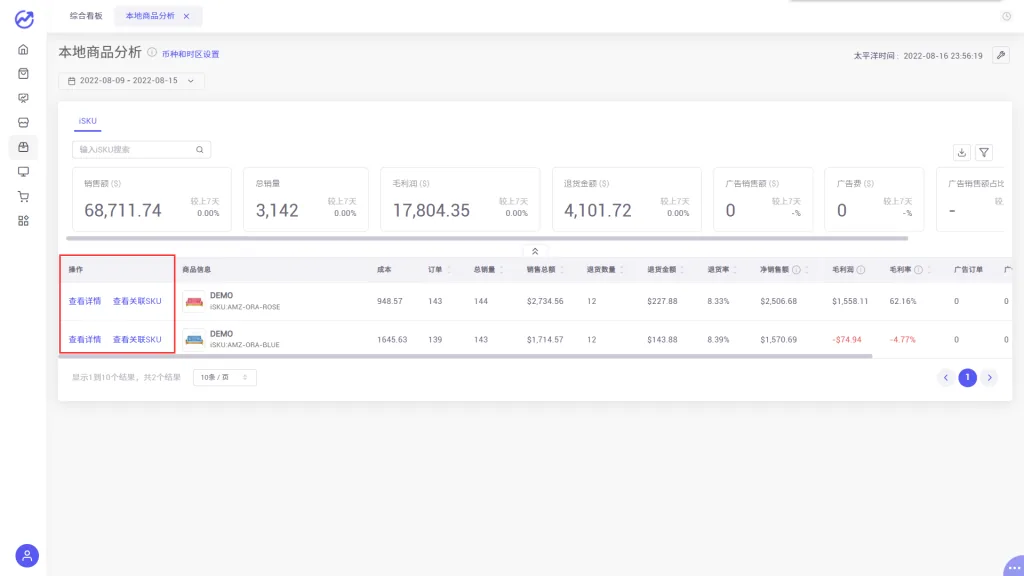
Task: Open the filter funnel icon
Action: coord(984,153)
